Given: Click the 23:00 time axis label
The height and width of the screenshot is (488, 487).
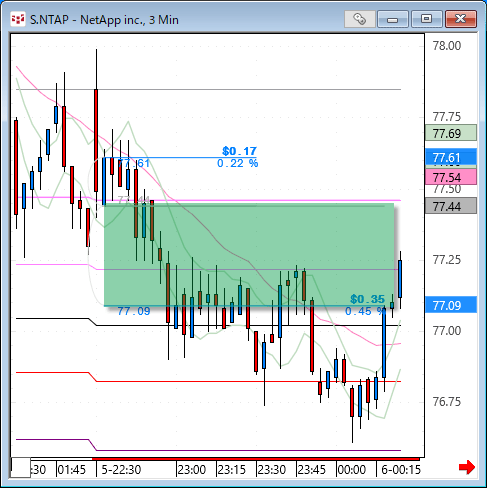Looking at the screenshot, I should (192, 470).
